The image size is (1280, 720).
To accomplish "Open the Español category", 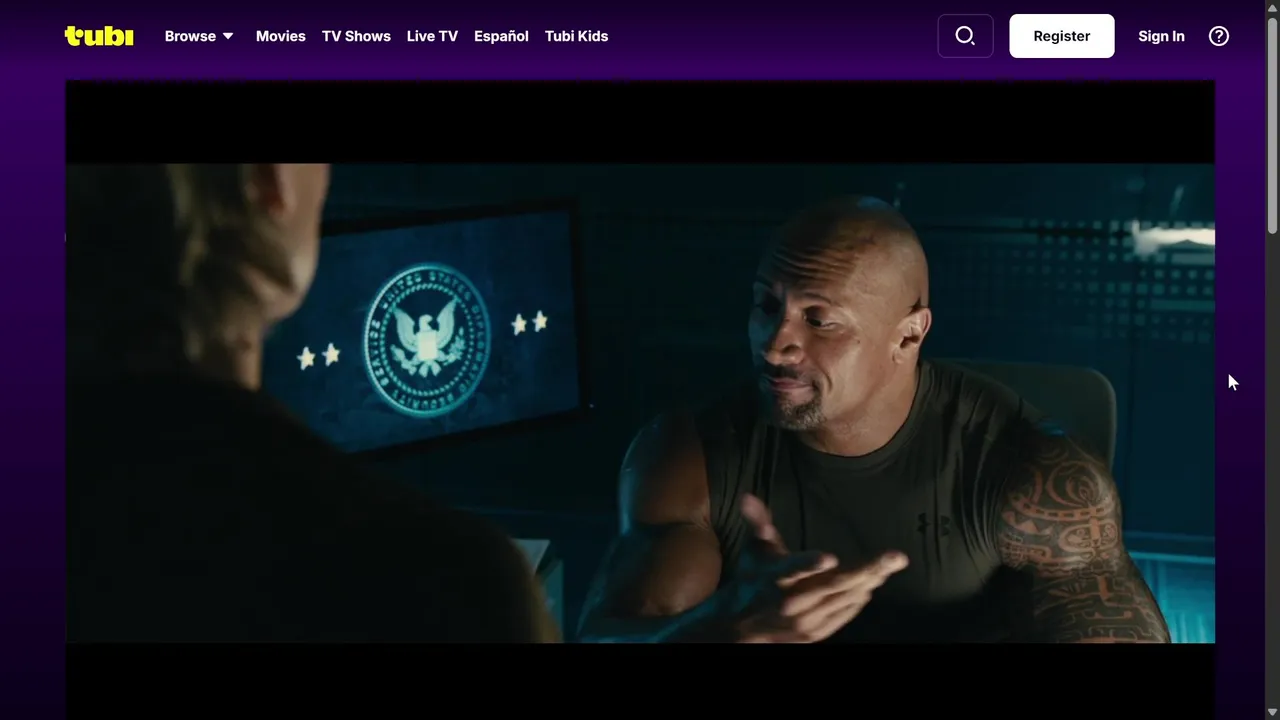I will pyautogui.click(x=501, y=36).
